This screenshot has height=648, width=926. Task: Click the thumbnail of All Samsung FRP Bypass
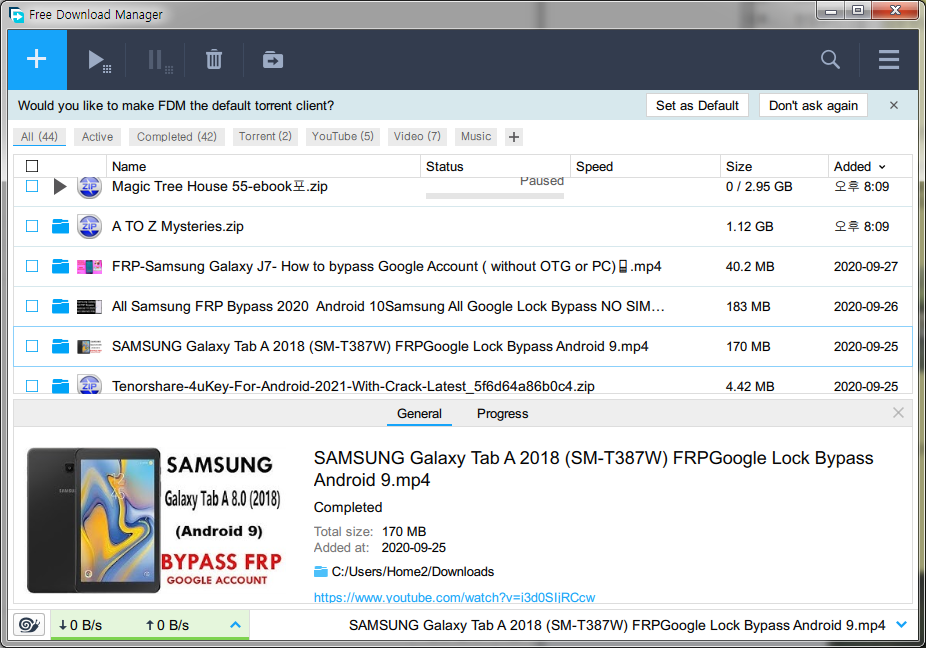click(89, 307)
